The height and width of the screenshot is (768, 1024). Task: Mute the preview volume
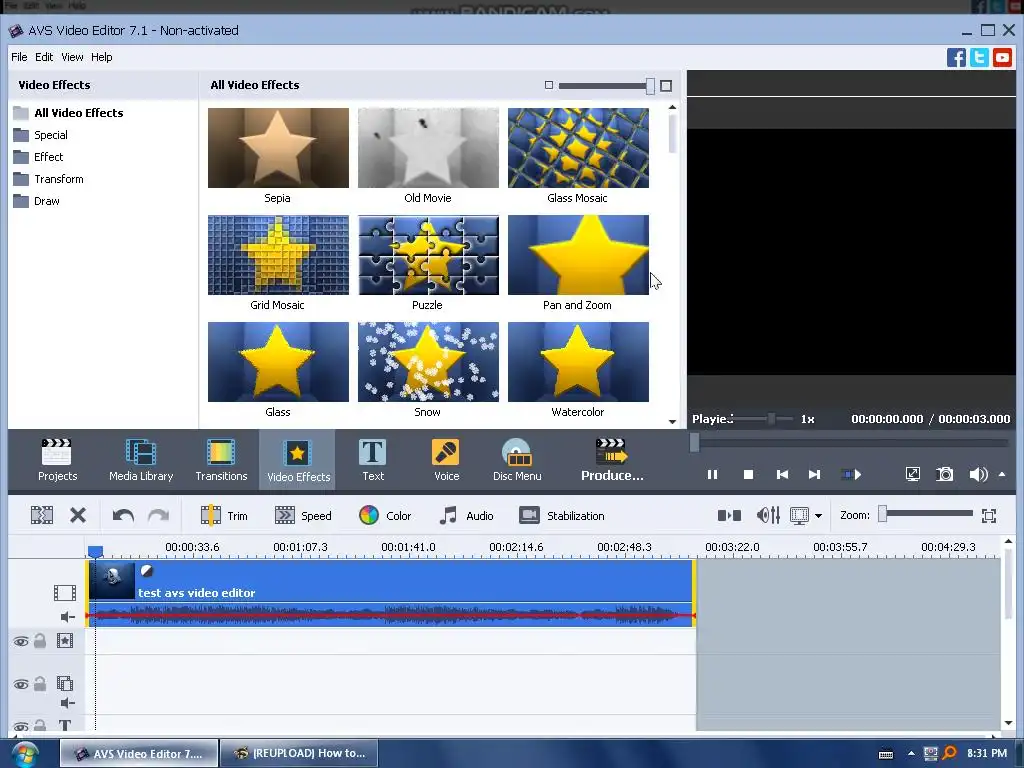coord(978,474)
